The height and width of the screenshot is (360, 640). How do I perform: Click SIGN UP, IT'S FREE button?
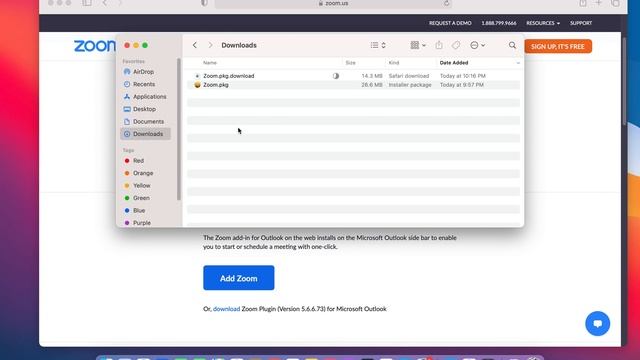[558, 47]
